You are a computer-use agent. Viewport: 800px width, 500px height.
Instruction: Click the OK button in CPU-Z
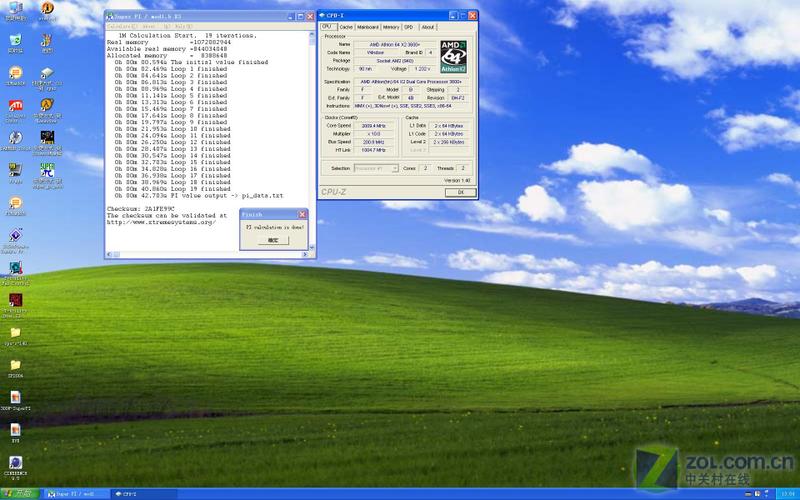click(x=460, y=192)
